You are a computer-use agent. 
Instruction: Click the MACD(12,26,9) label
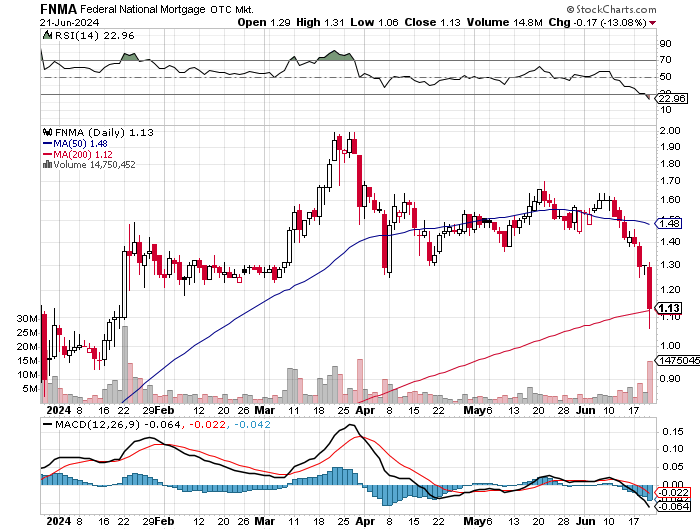pos(97,424)
